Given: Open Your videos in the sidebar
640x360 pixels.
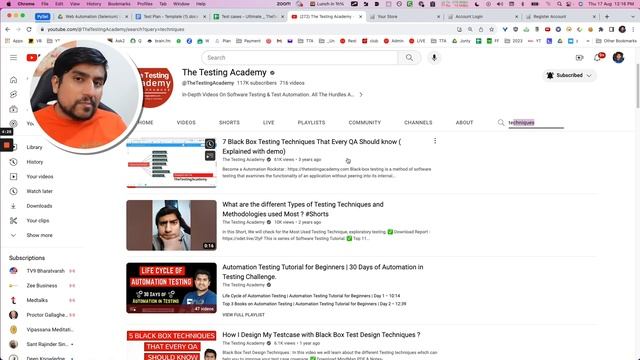Looking at the screenshot, I should pyautogui.click(x=40, y=177).
